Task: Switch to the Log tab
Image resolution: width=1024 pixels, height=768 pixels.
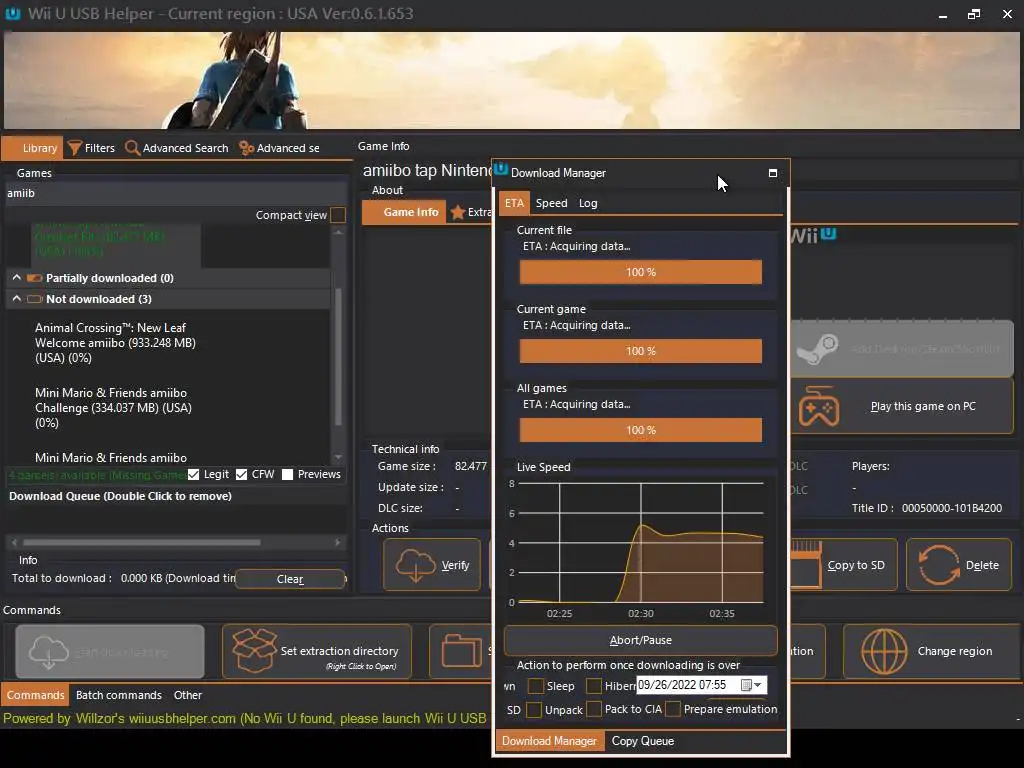Action: click(588, 203)
